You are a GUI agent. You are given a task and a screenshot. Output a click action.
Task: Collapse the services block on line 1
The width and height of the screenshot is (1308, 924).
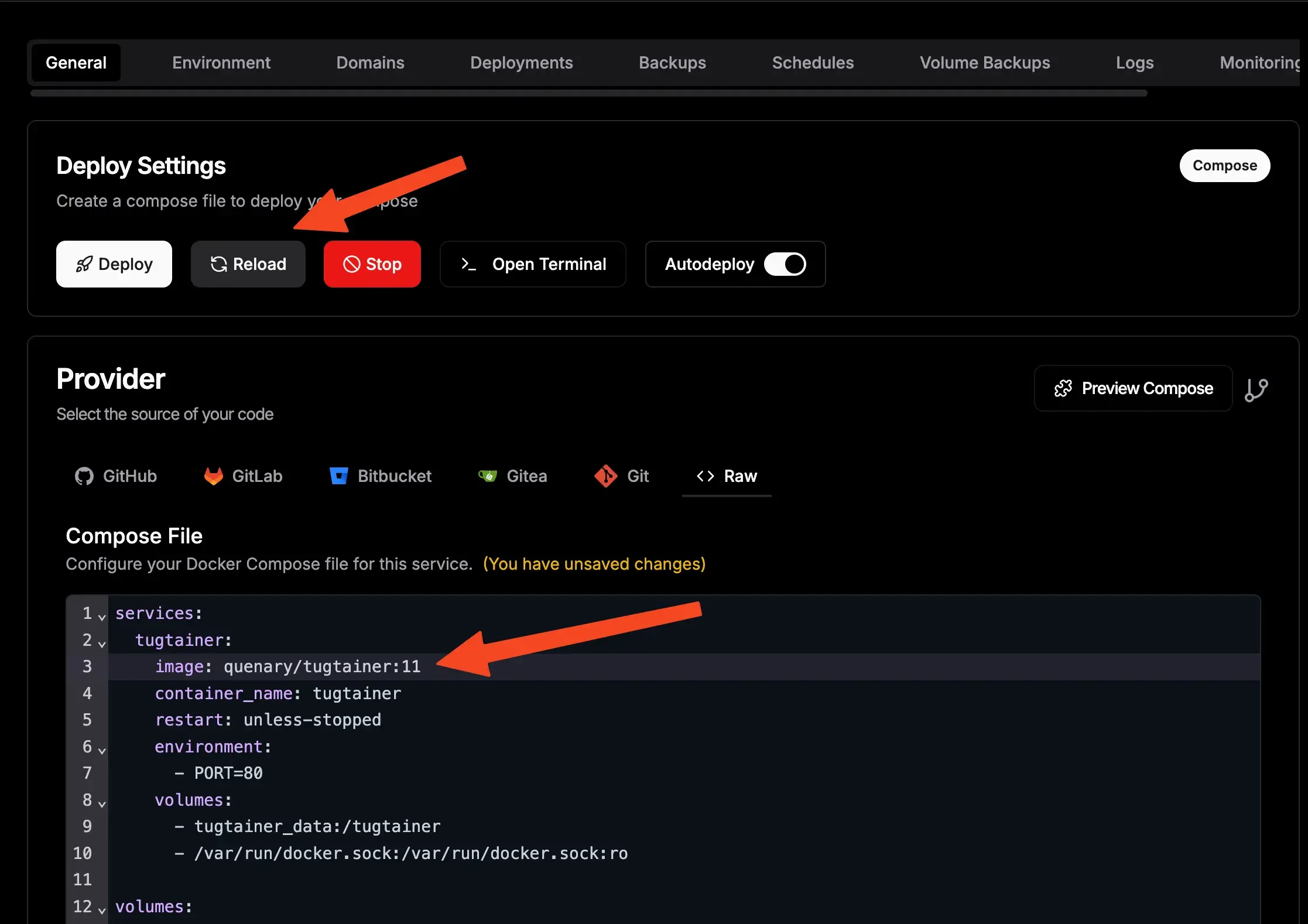pos(102,616)
